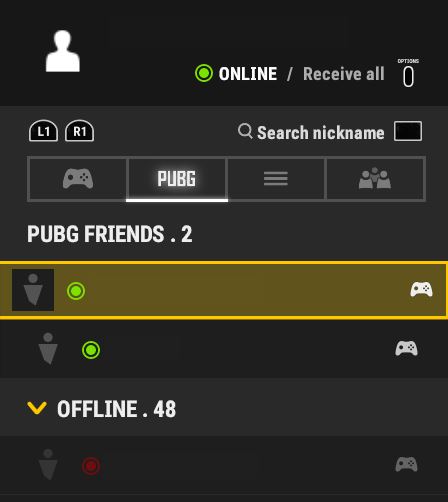Open the team group people tab
Viewport: 448px width, 502px height.
point(375,179)
